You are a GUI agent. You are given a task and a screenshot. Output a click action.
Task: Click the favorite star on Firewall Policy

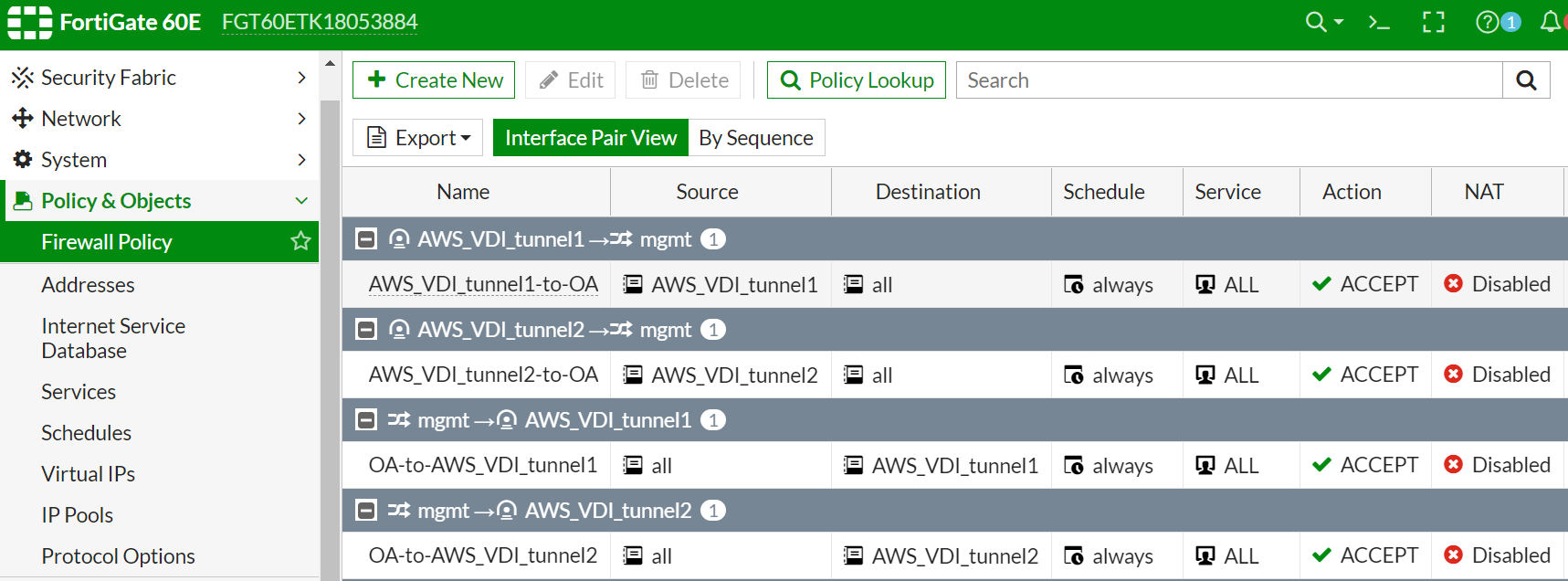pyautogui.click(x=300, y=241)
